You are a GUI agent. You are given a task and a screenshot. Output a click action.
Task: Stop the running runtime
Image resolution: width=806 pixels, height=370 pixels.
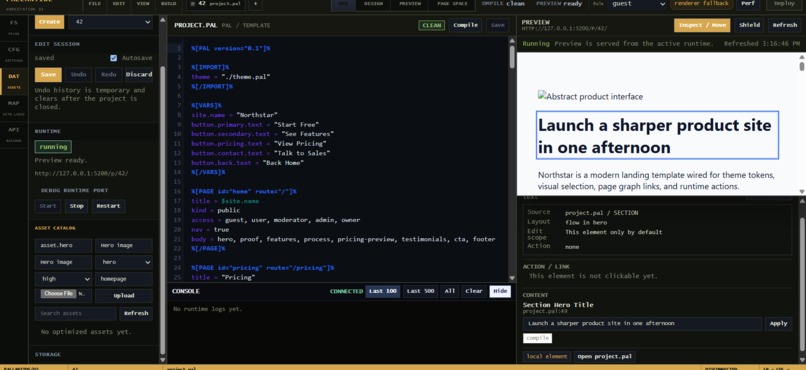click(x=76, y=206)
